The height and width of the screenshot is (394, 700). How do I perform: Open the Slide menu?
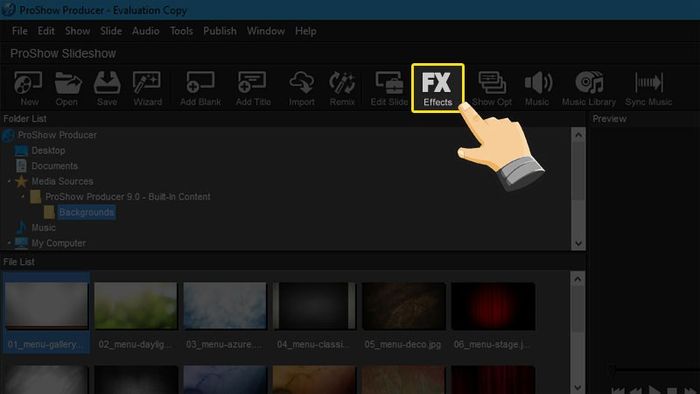(111, 31)
